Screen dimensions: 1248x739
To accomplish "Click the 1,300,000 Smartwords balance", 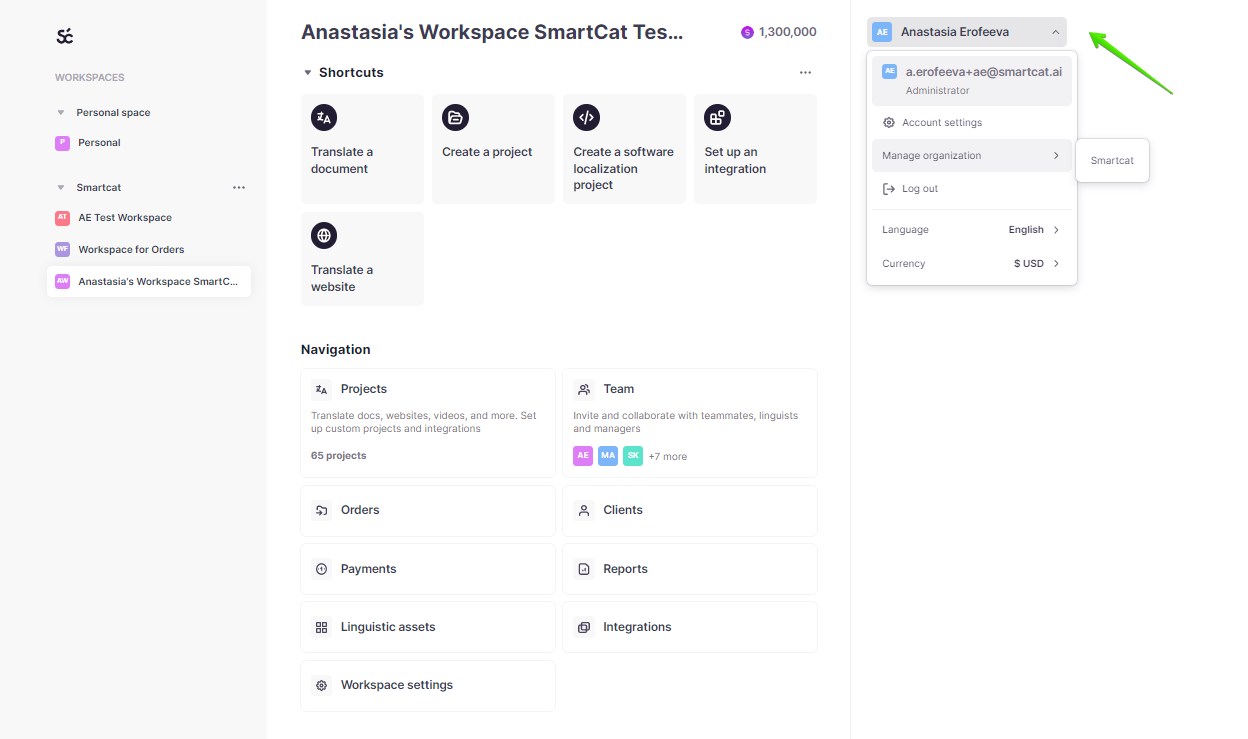I will pyautogui.click(x=788, y=32).
